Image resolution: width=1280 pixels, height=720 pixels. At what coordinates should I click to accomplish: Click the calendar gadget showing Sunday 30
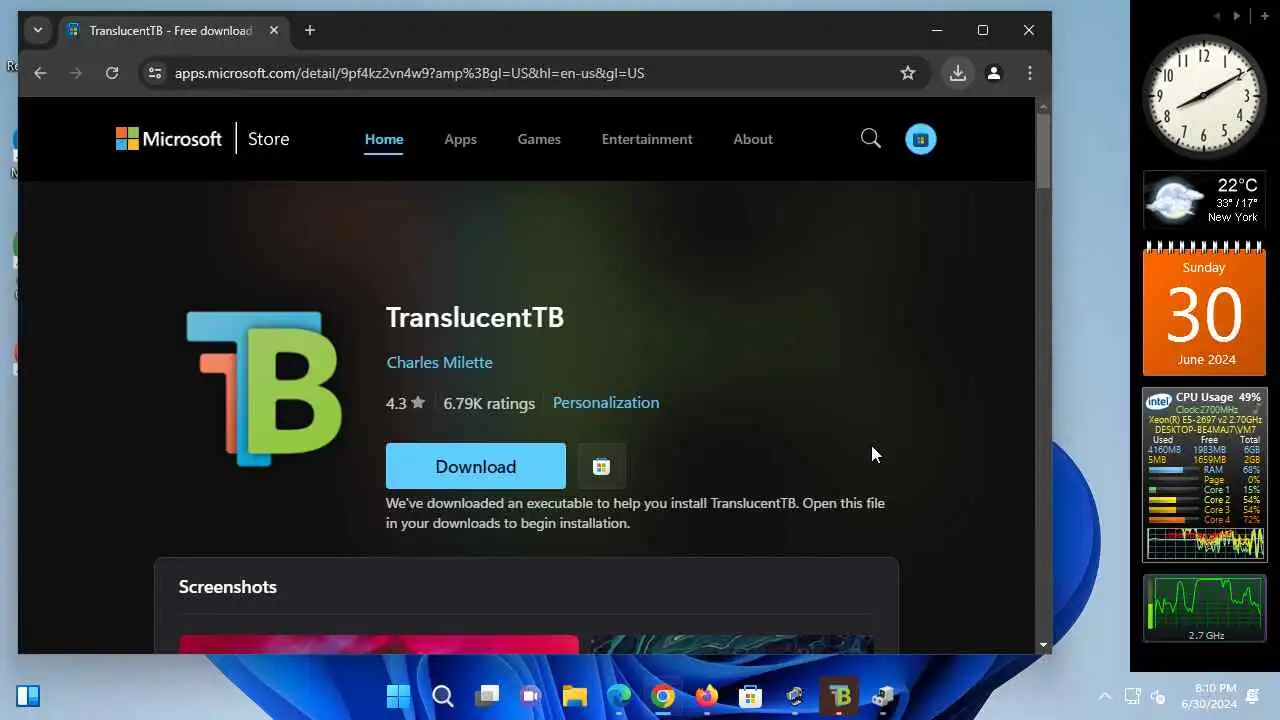(1204, 309)
